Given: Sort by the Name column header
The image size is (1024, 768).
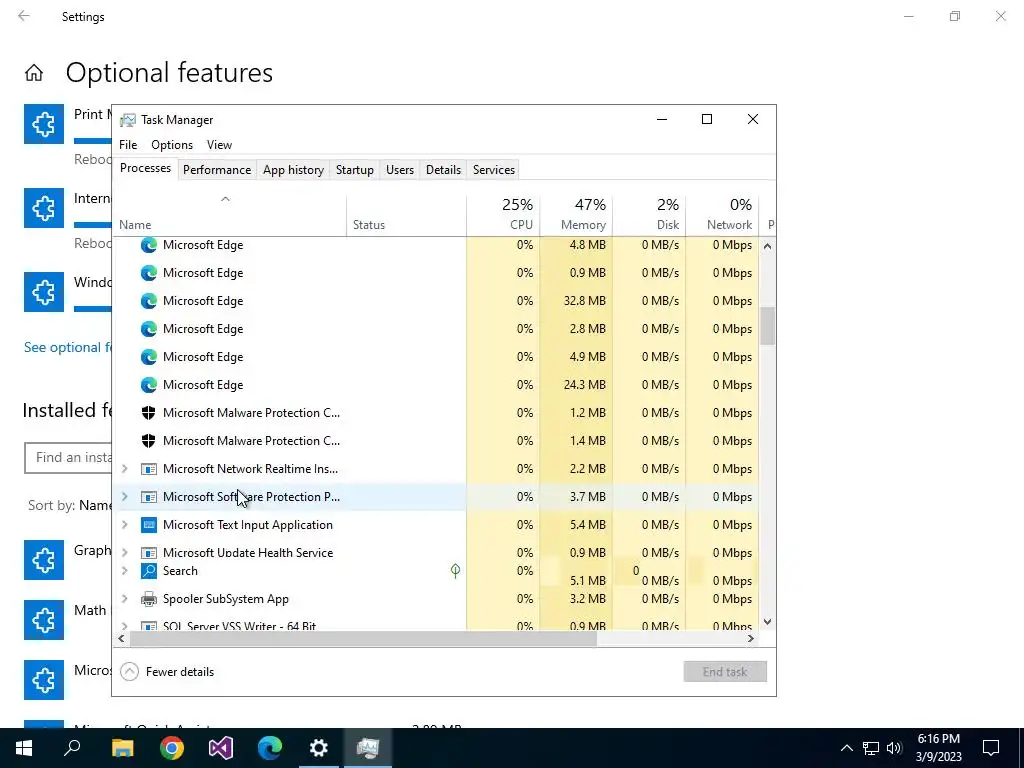Looking at the screenshot, I should 230,214.
